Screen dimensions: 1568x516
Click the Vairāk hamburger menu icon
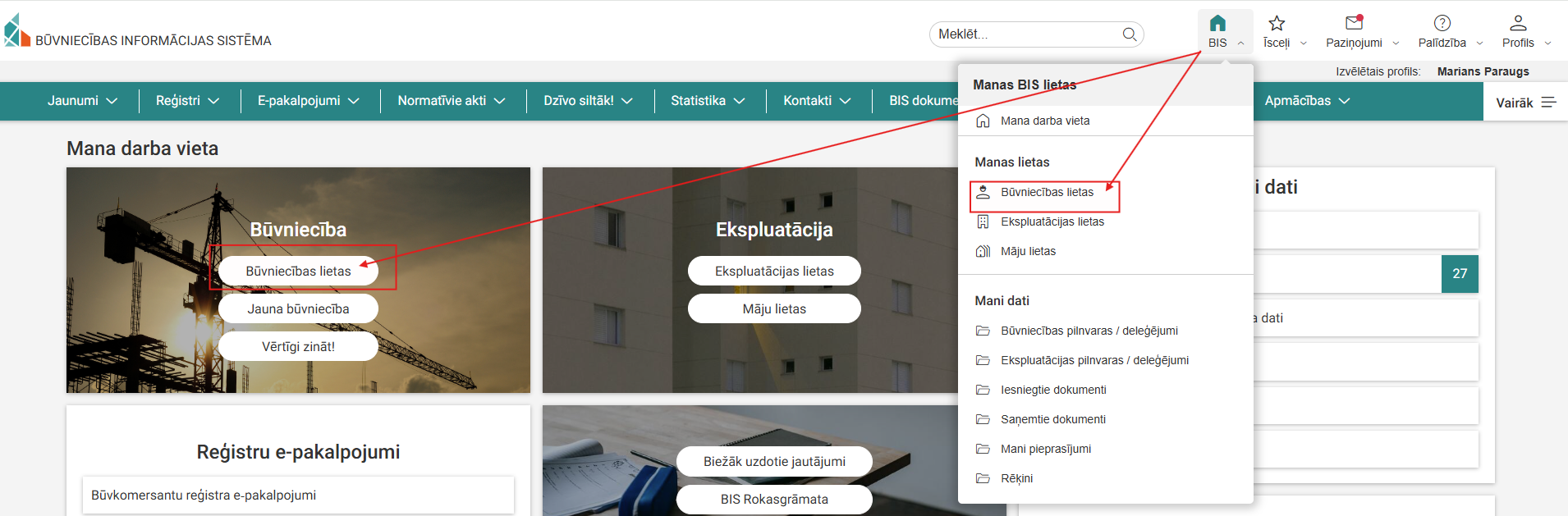click(x=1548, y=103)
